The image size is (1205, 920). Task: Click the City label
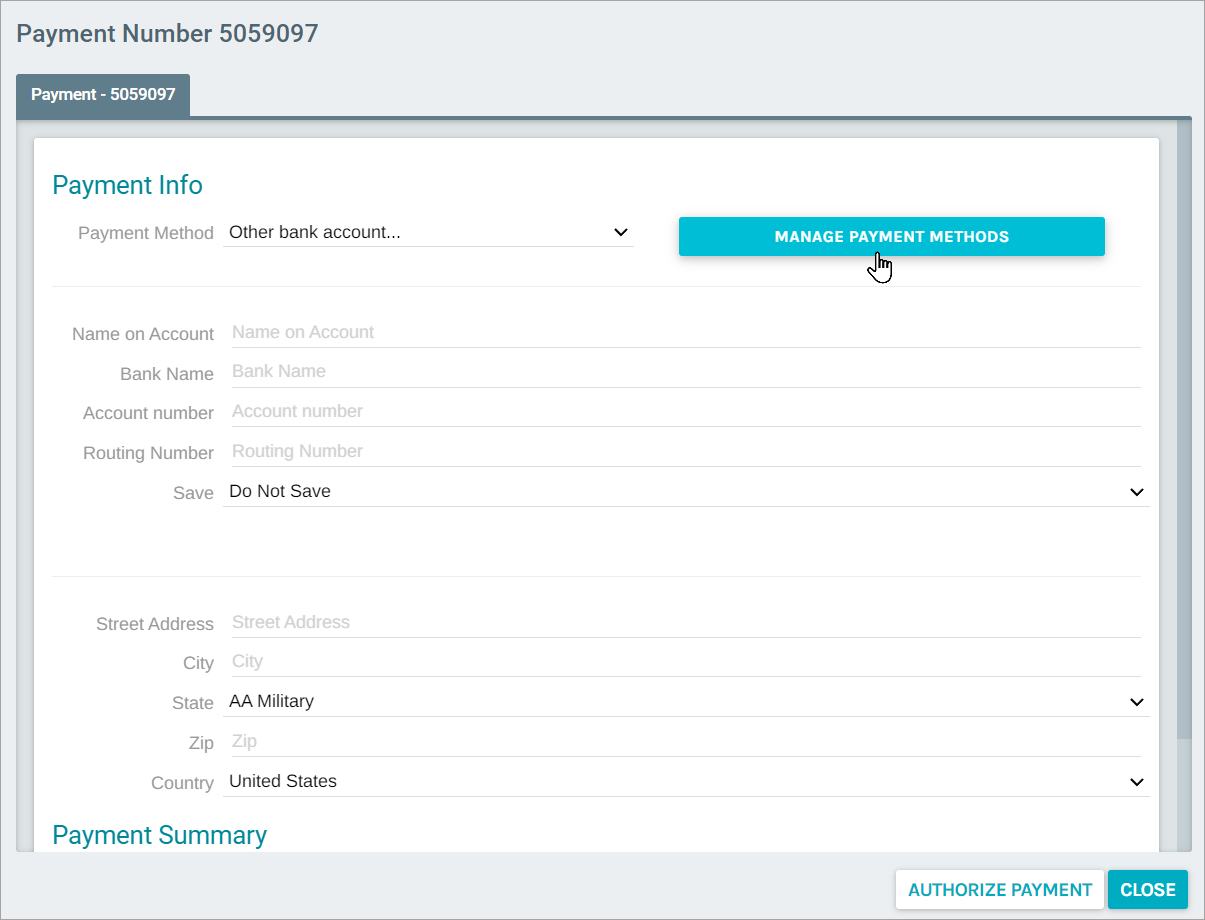coord(198,663)
